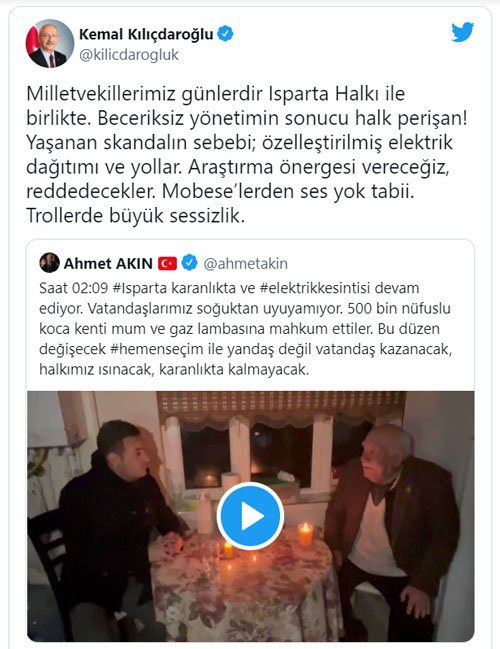This screenshot has height=649, width=500.
Task: Click the Ahmet AKIN display name
Action: tap(108, 263)
